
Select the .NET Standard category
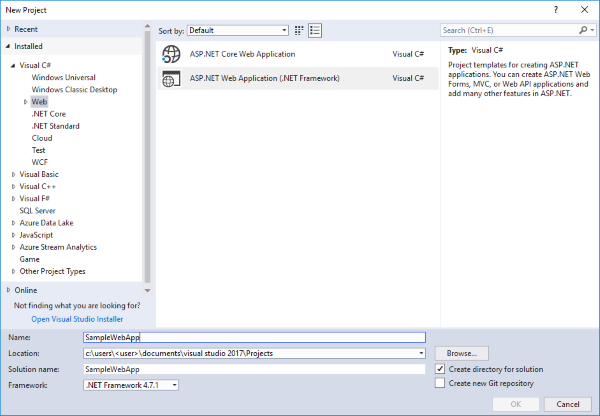[55, 126]
